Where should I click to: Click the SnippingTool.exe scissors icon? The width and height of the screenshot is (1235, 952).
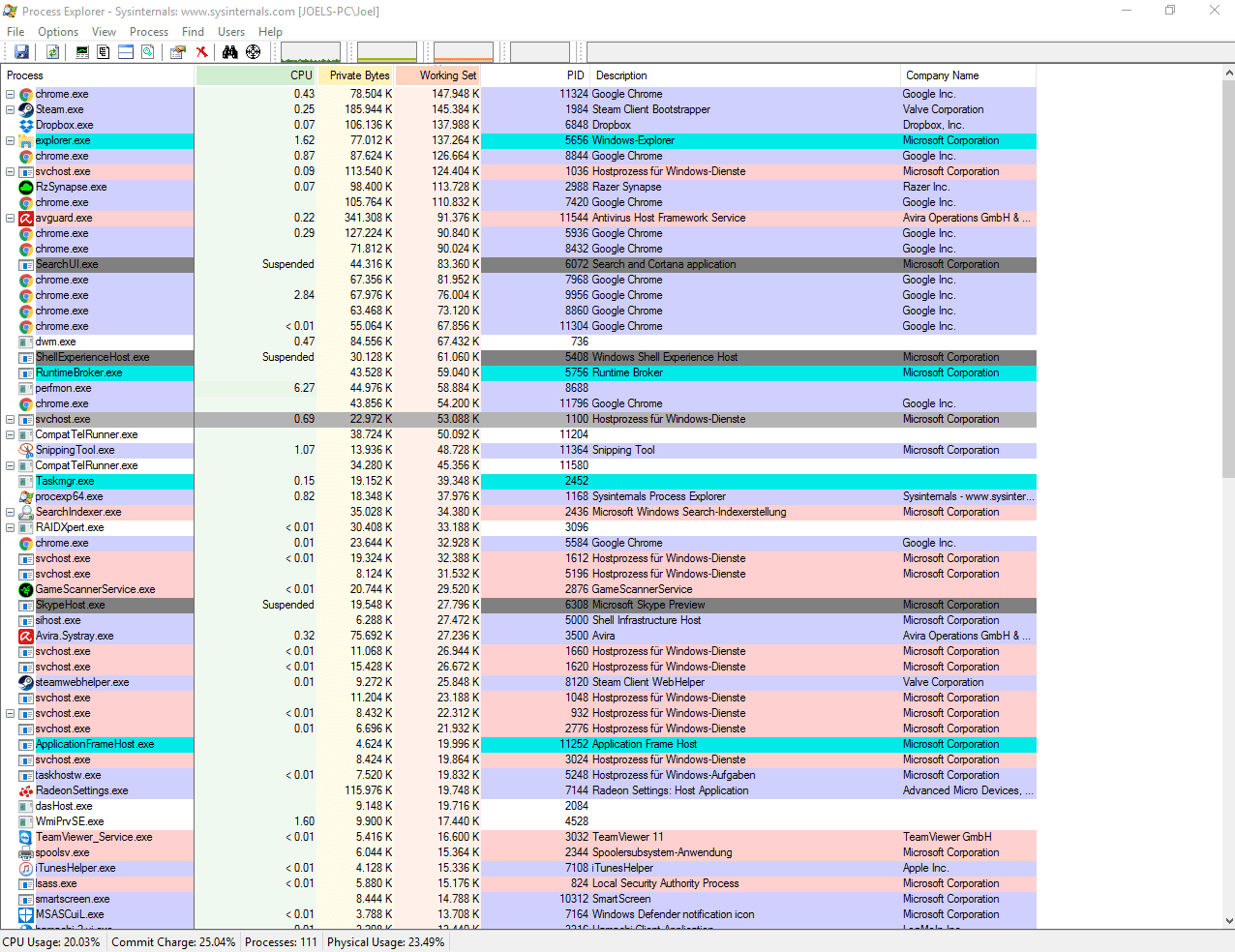[x=26, y=450]
